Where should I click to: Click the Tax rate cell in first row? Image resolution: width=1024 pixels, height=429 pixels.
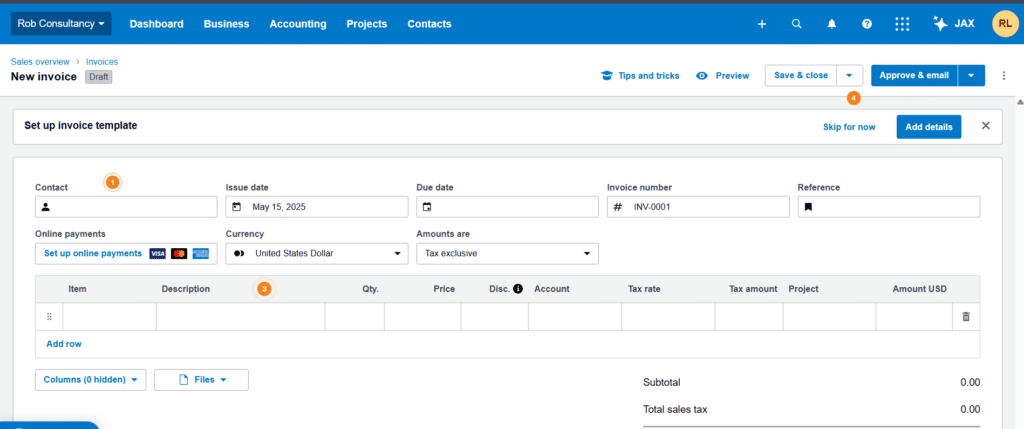pos(668,317)
